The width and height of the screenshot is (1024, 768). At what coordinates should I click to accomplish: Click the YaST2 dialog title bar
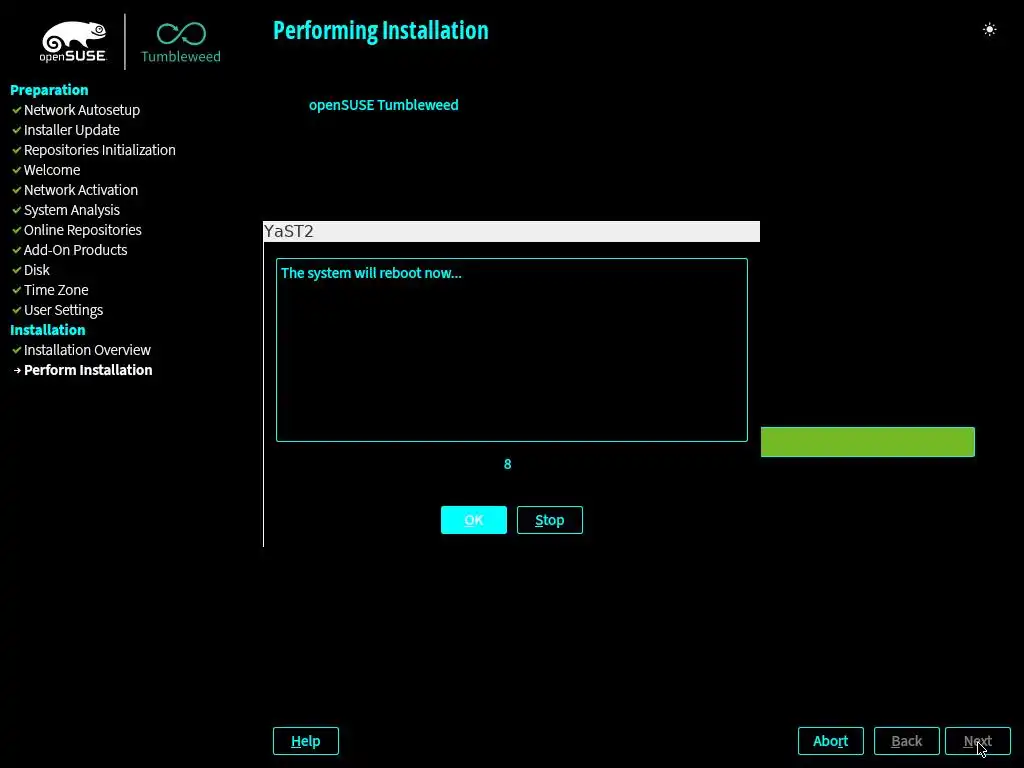511,231
